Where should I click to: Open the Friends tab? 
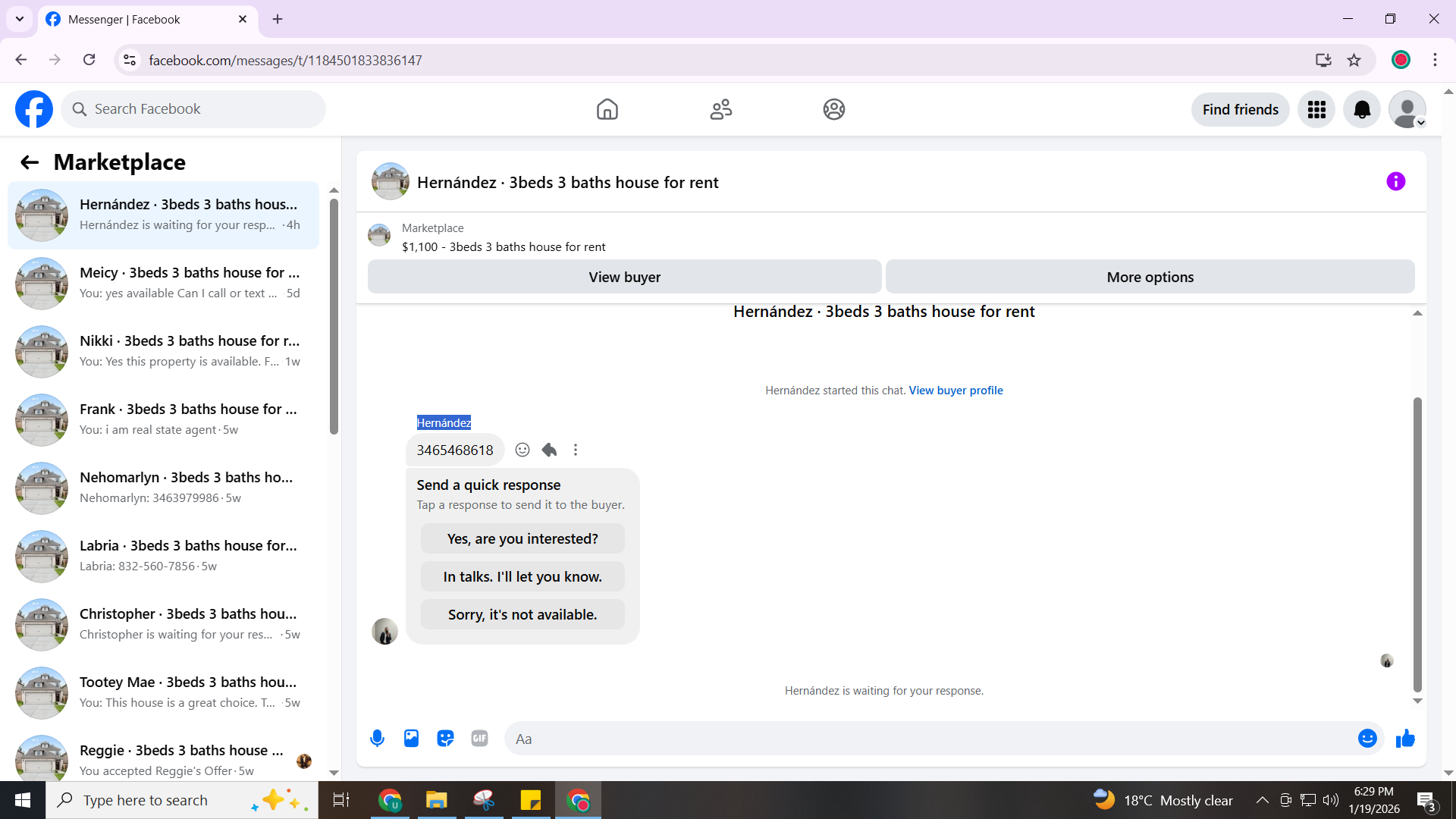720,110
